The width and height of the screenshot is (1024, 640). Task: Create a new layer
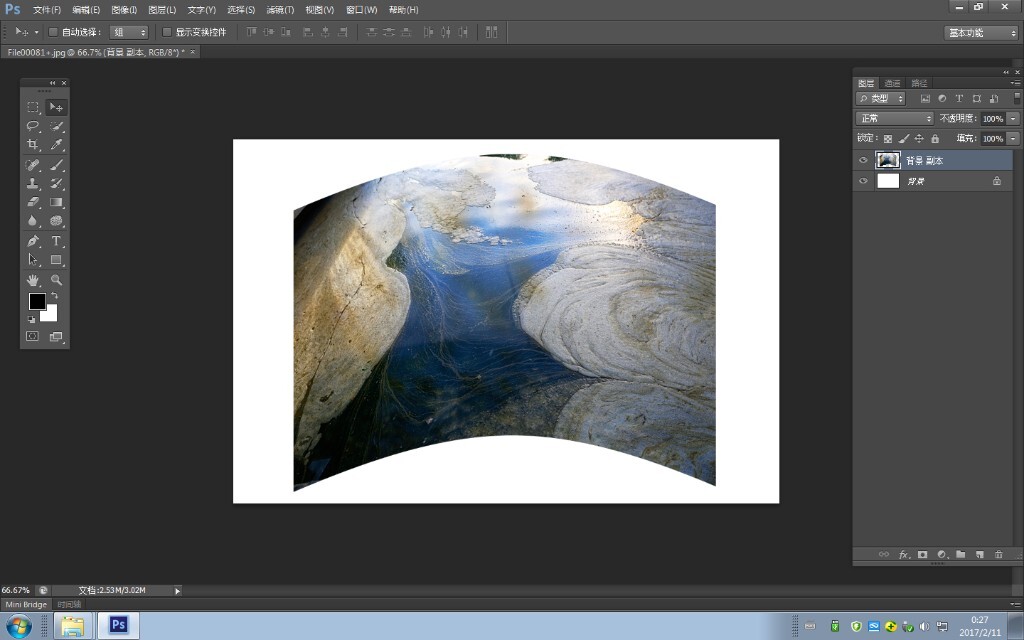[980, 554]
